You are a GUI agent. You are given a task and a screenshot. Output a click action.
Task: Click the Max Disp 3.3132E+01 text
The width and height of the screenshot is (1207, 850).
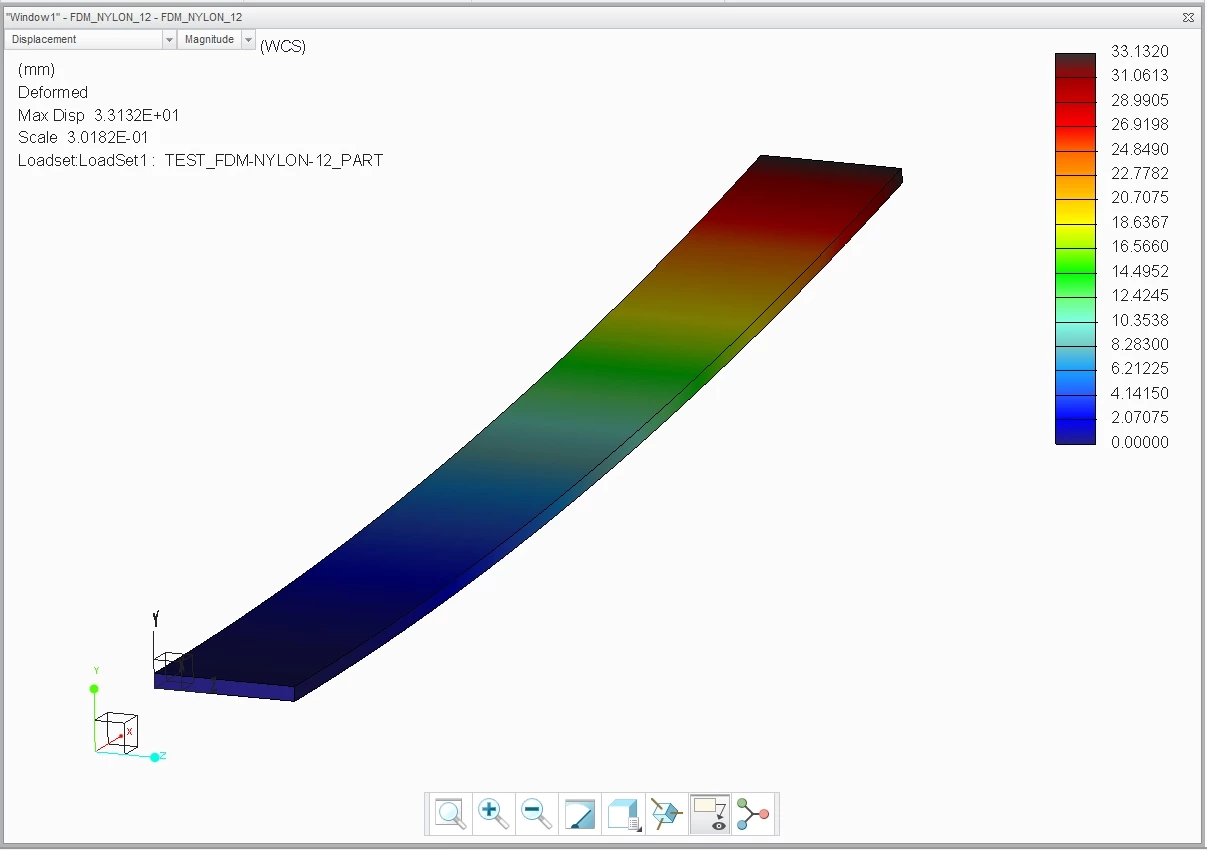99,115
